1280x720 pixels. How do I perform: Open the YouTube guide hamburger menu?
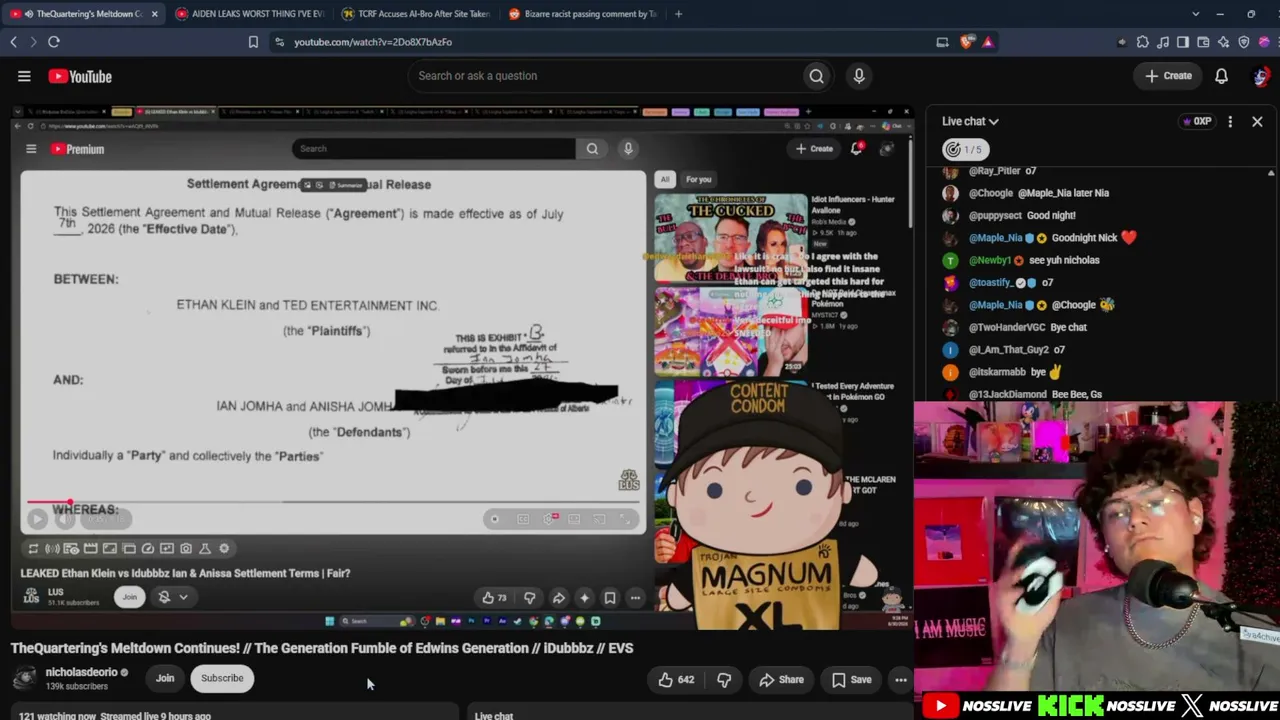point(24,76)
